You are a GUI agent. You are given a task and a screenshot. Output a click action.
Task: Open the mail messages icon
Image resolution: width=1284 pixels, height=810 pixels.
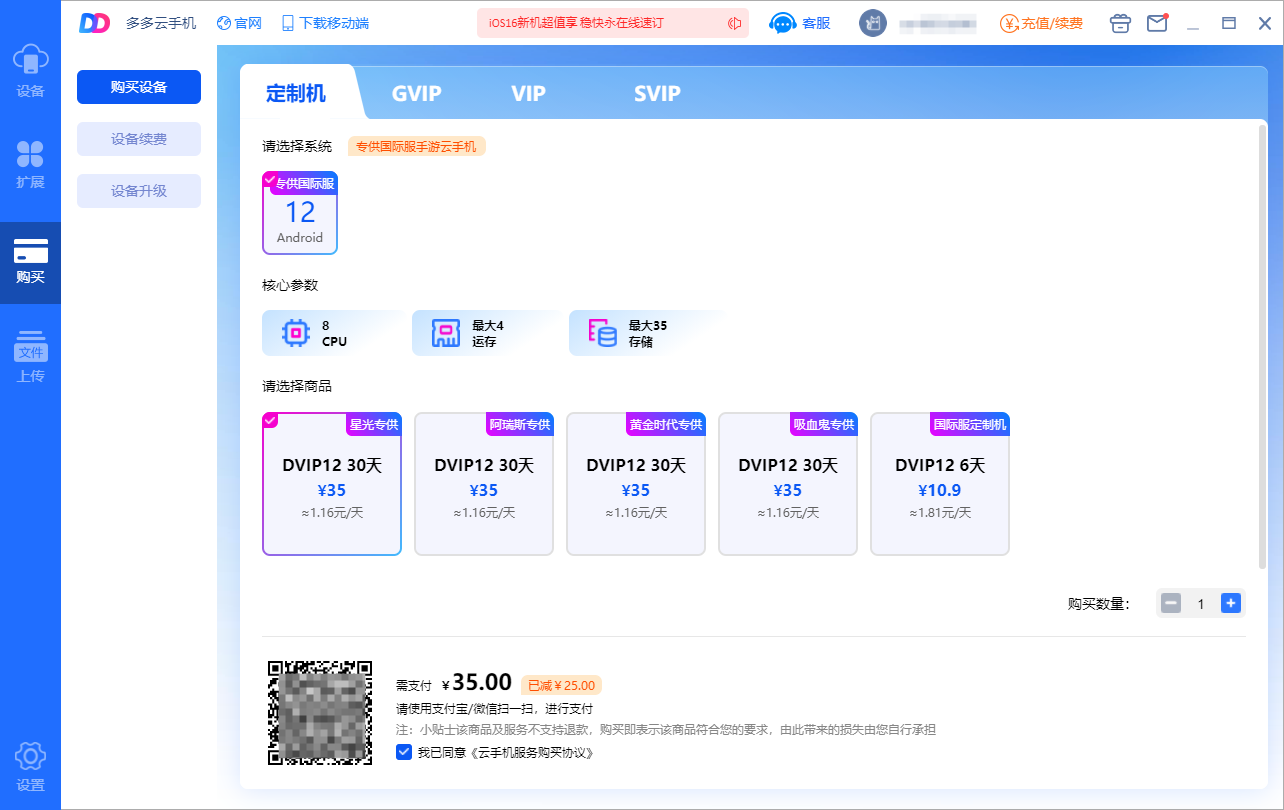(x=1157, y=23)
